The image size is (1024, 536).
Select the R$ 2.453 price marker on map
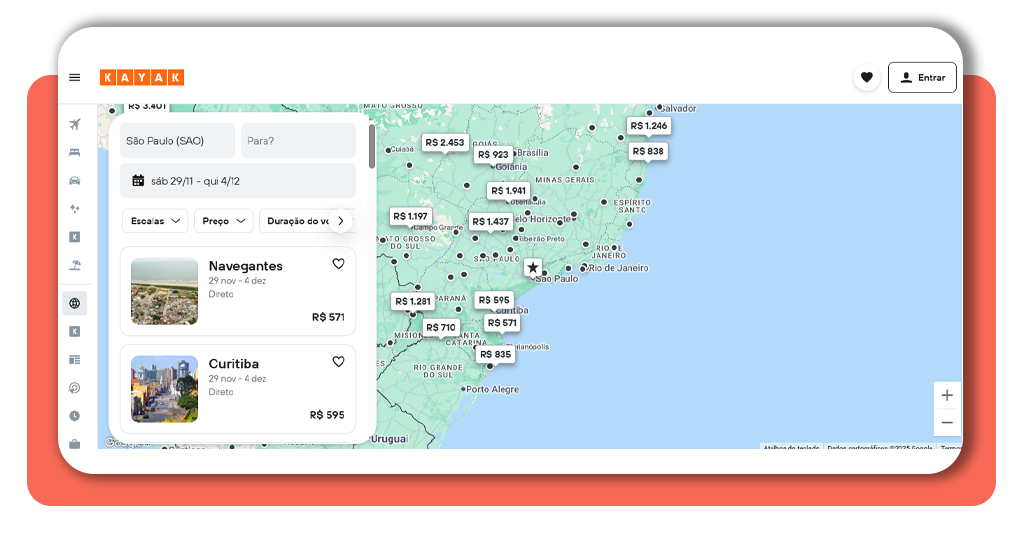pos(445,143)
